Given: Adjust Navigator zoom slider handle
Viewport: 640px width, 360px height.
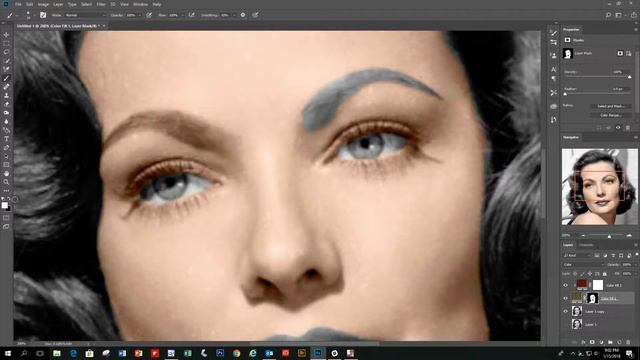Looking at the screenshot, I should tap(609, 236).
